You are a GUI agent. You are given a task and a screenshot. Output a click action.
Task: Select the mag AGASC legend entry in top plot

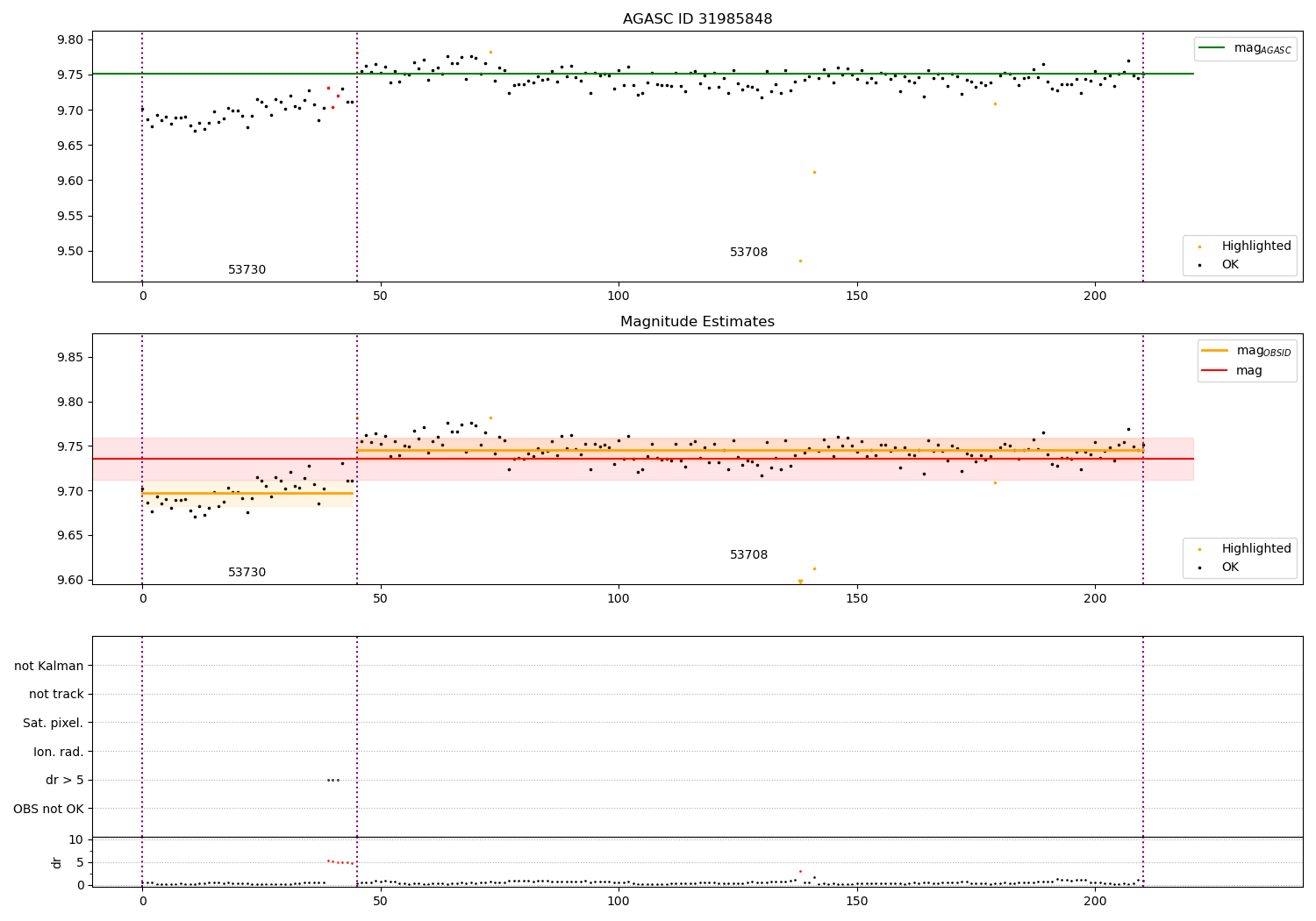[1245, 48]
